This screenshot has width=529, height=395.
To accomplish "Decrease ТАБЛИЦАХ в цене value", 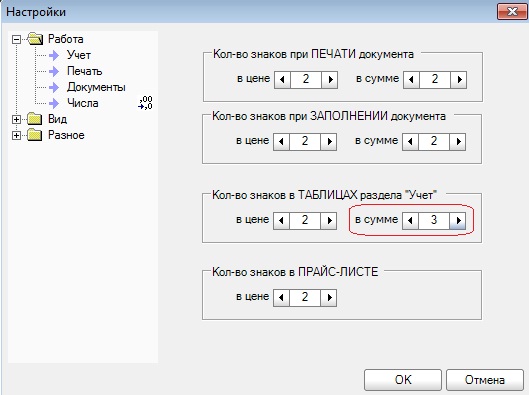I will (281, 221).
